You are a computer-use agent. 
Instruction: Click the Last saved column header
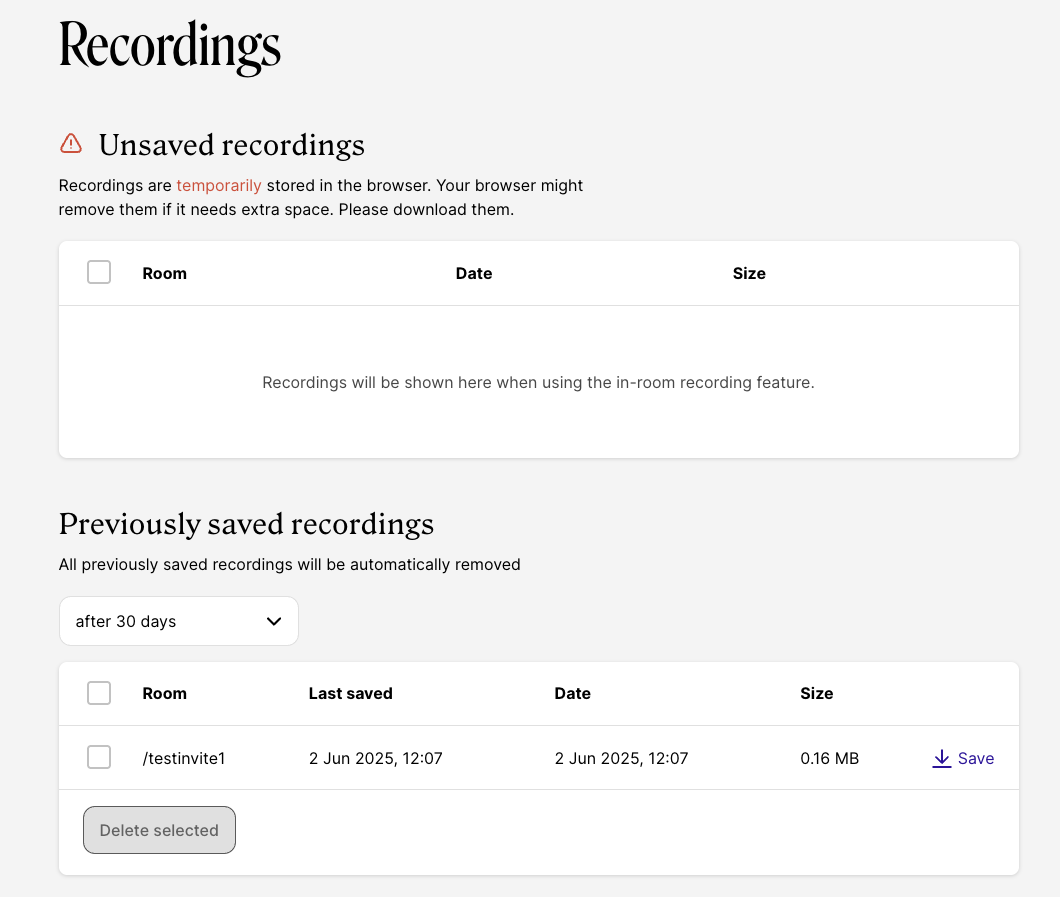[350, 693]
